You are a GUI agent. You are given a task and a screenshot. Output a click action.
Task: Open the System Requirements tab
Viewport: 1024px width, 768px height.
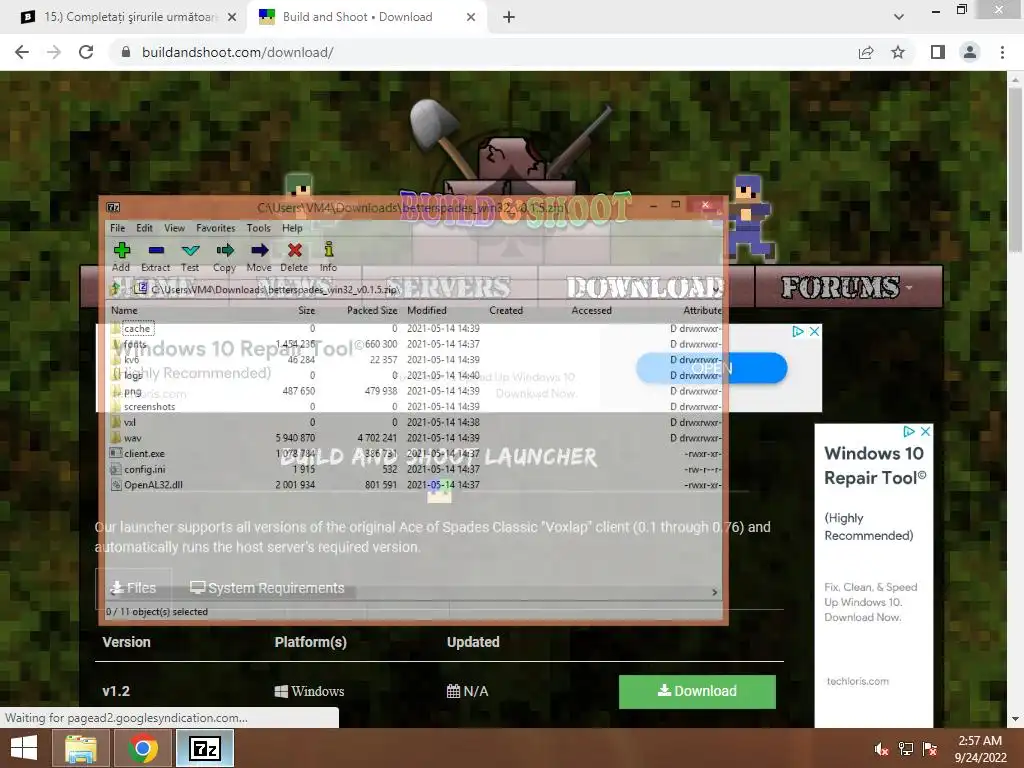[267, 588]
